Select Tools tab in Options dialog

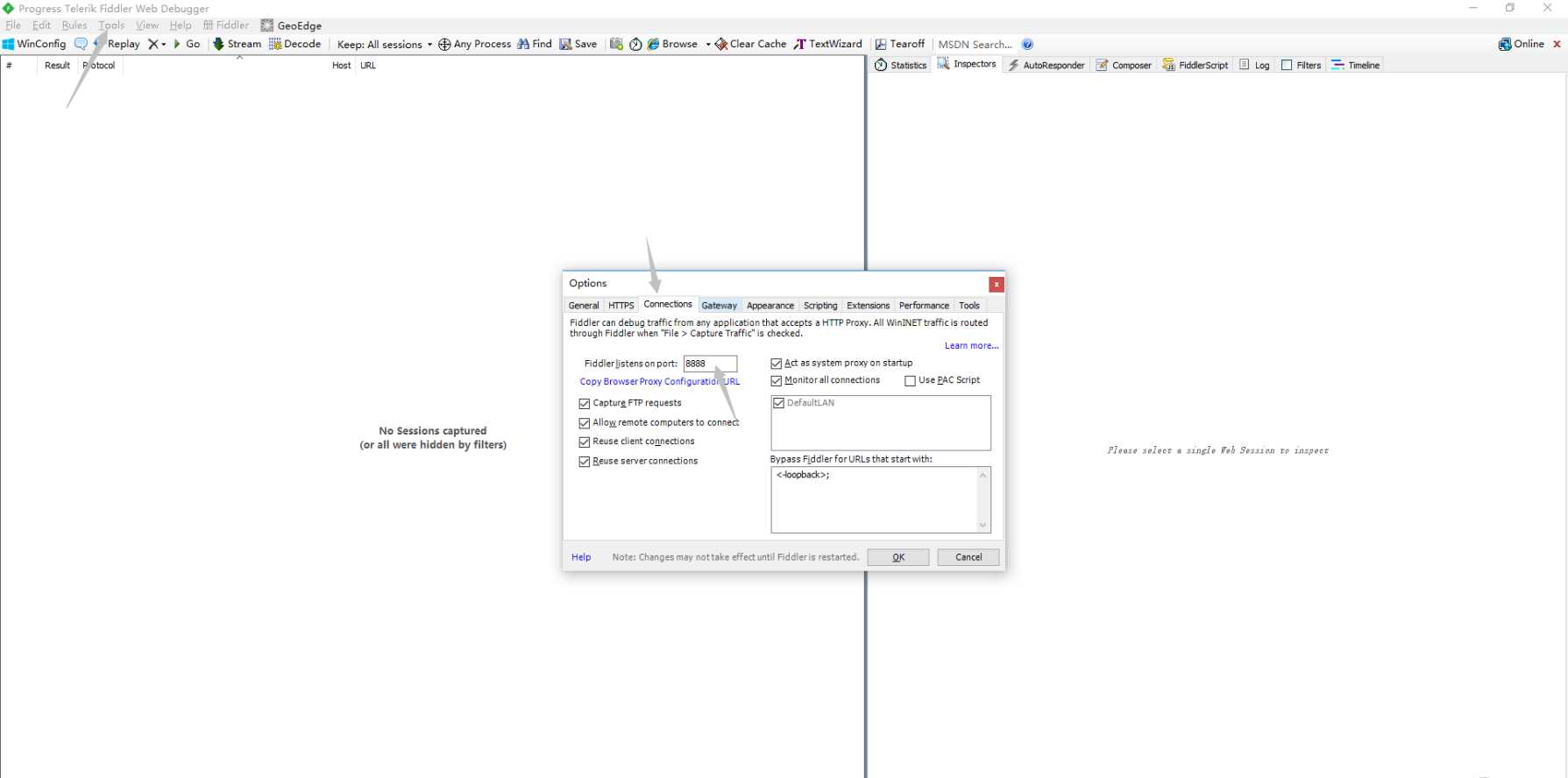pyautogui.click(x=968, y=306)
